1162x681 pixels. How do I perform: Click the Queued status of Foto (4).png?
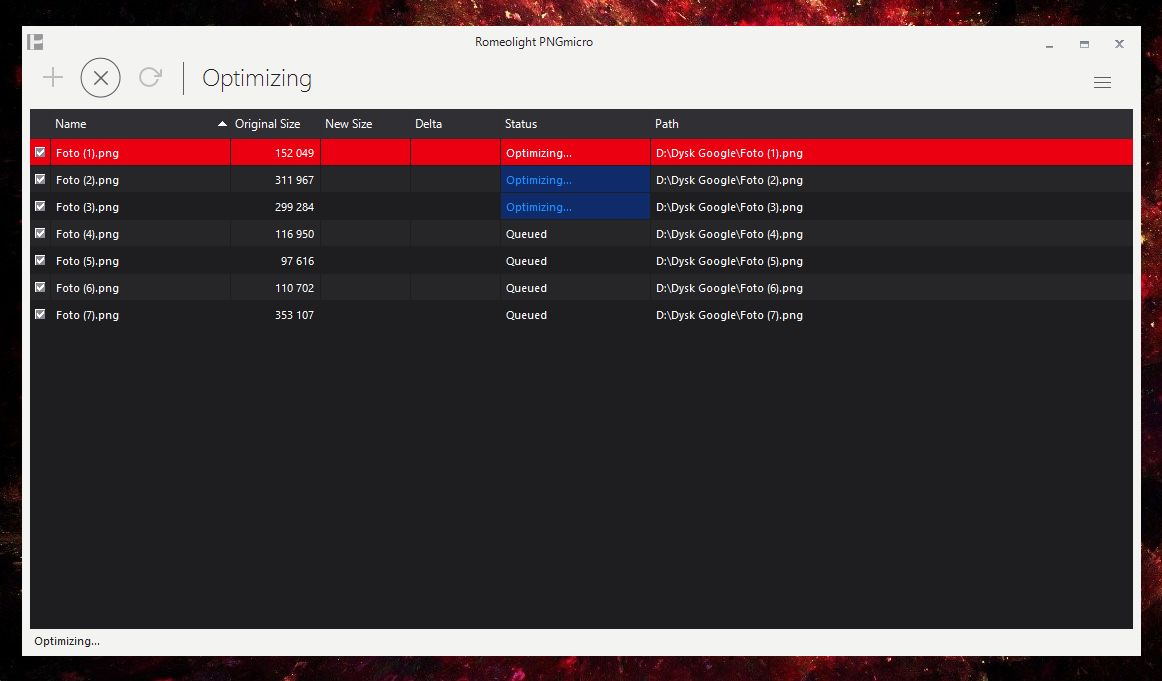[526, 234]
